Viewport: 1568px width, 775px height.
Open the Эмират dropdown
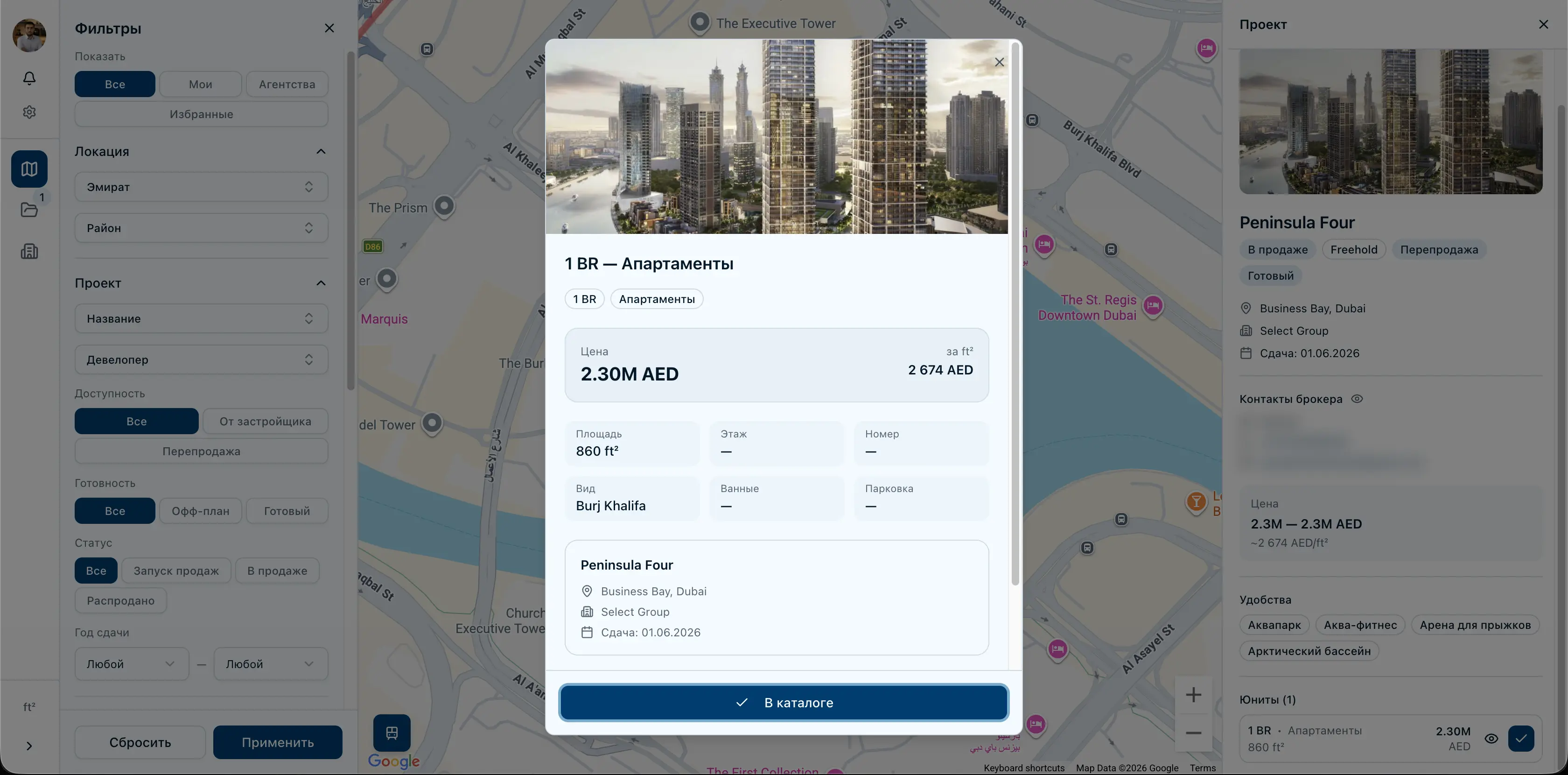coord(201,187)
